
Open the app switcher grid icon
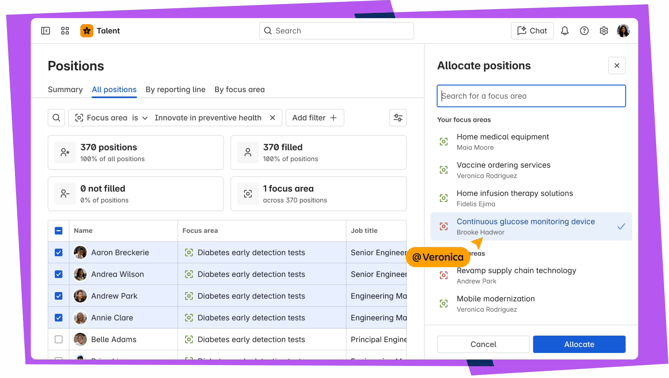(x=65, y=31)
